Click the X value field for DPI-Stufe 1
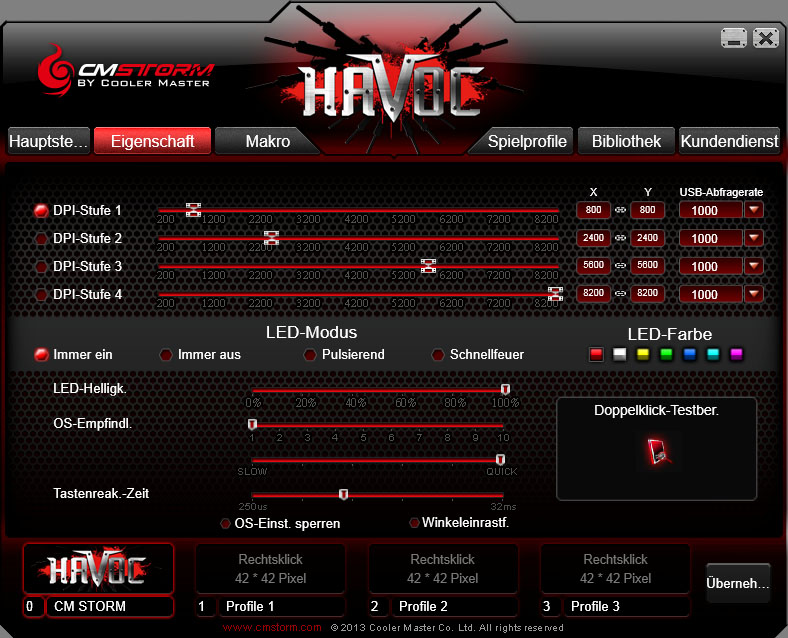Image resolution: width=788 pixels, height=638 pixels. 594,210
